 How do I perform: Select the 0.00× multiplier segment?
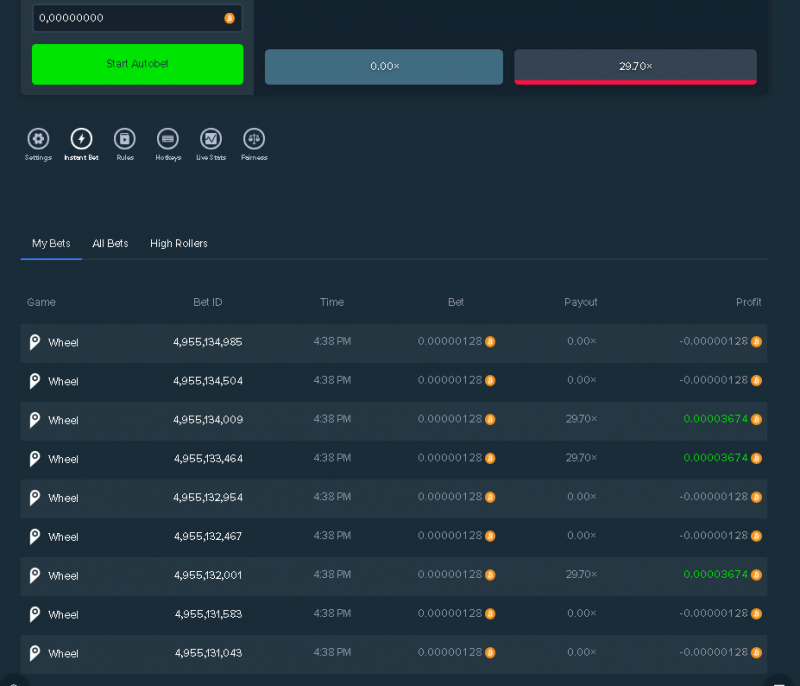coord(384,67)
